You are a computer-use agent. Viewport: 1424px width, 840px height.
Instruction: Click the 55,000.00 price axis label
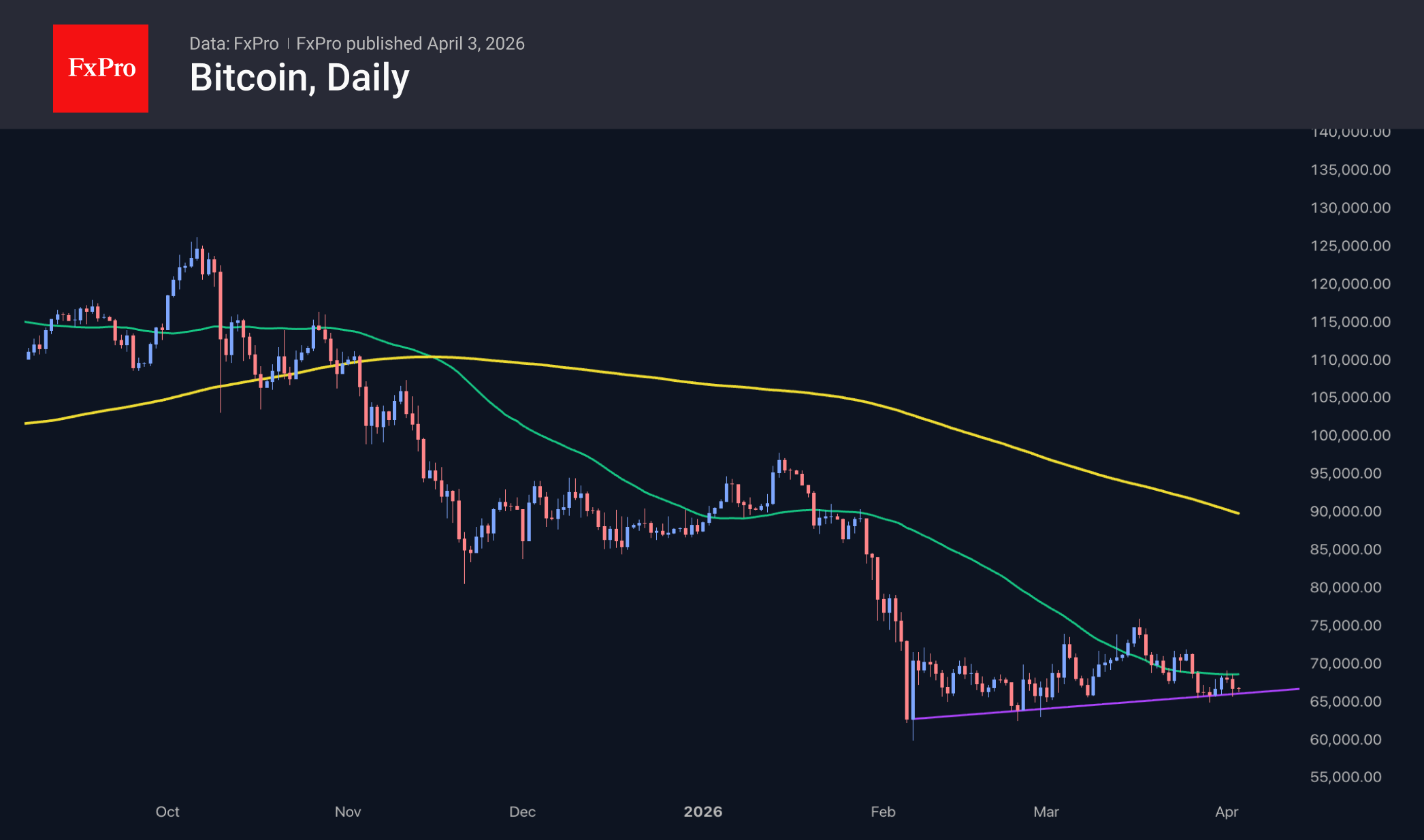(1346, 777)
